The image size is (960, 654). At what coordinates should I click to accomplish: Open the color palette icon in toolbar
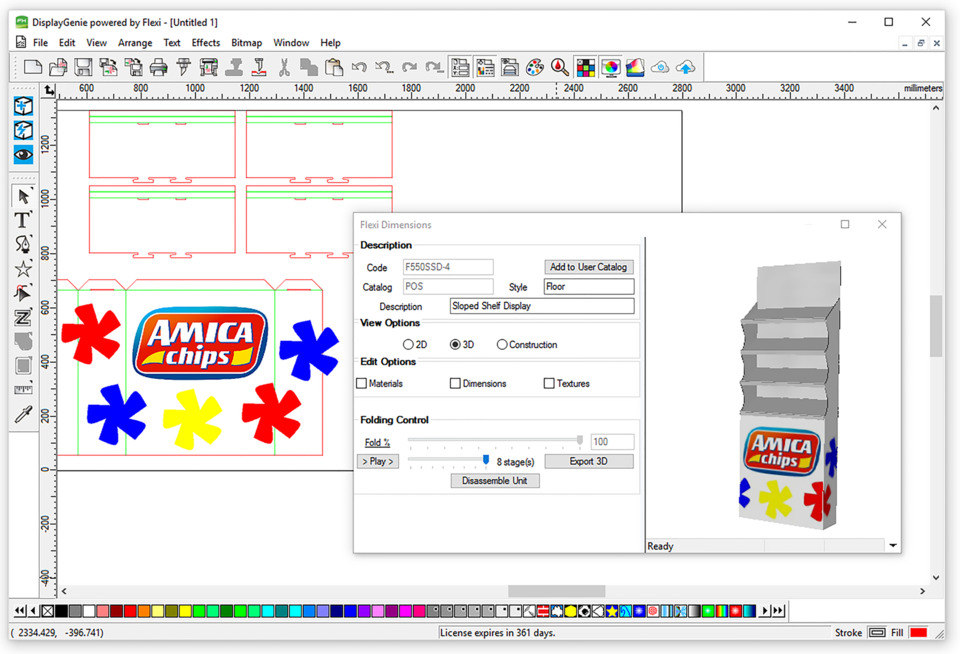coord(535,68)
